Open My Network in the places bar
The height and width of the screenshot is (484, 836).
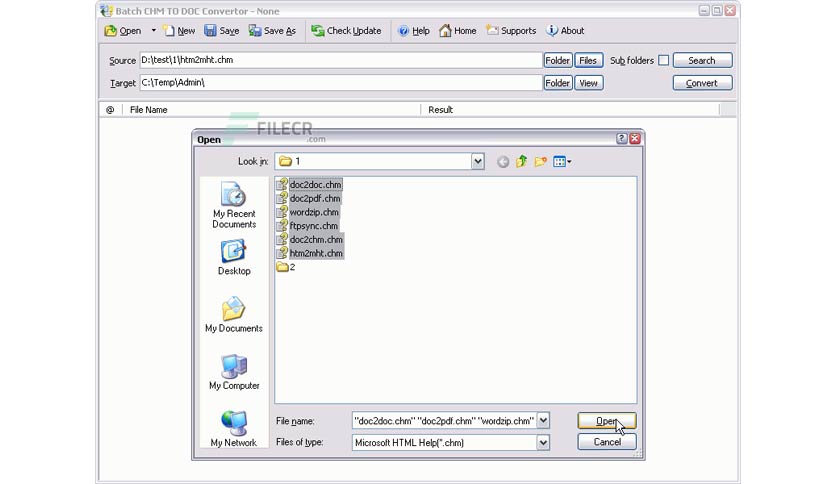click(234, 429)
